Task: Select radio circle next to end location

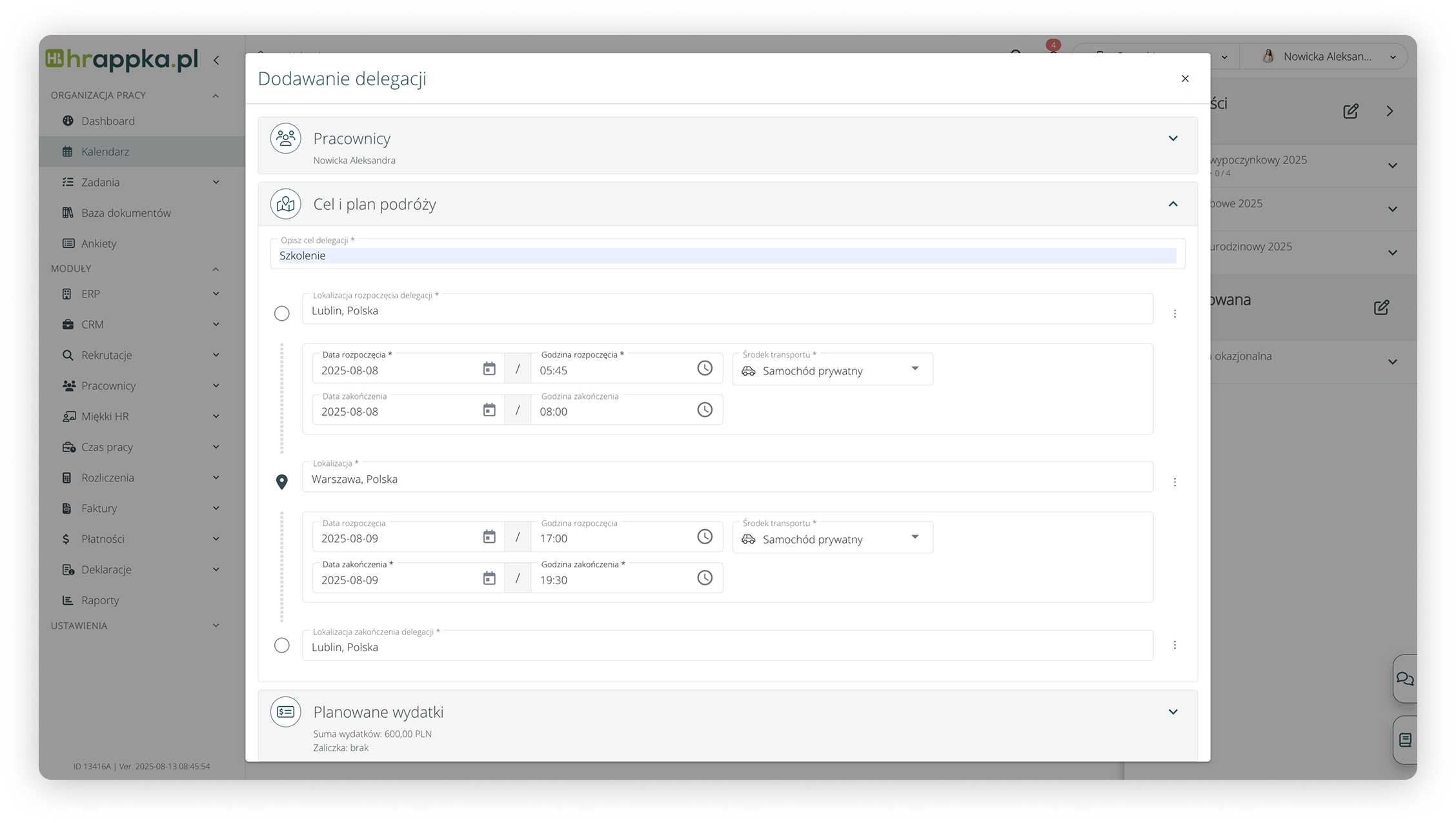Action: click(282, 645)
